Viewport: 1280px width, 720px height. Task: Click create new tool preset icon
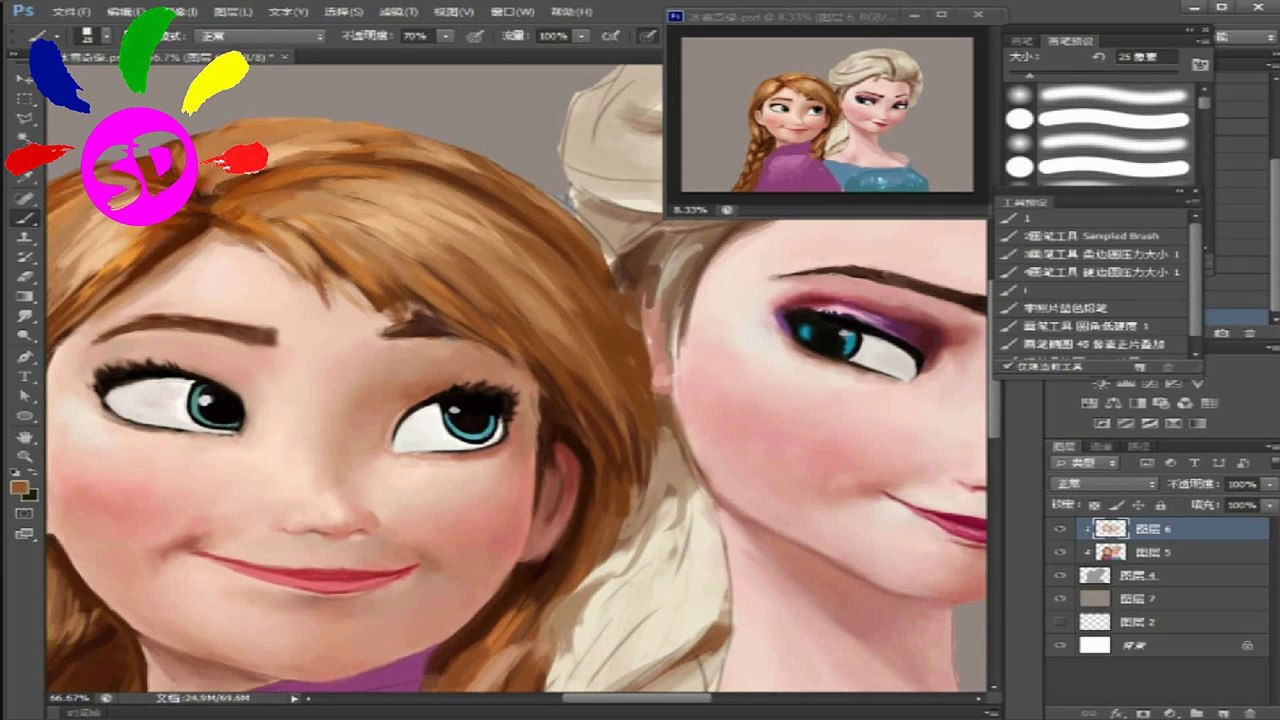[x=1141, y=368]
